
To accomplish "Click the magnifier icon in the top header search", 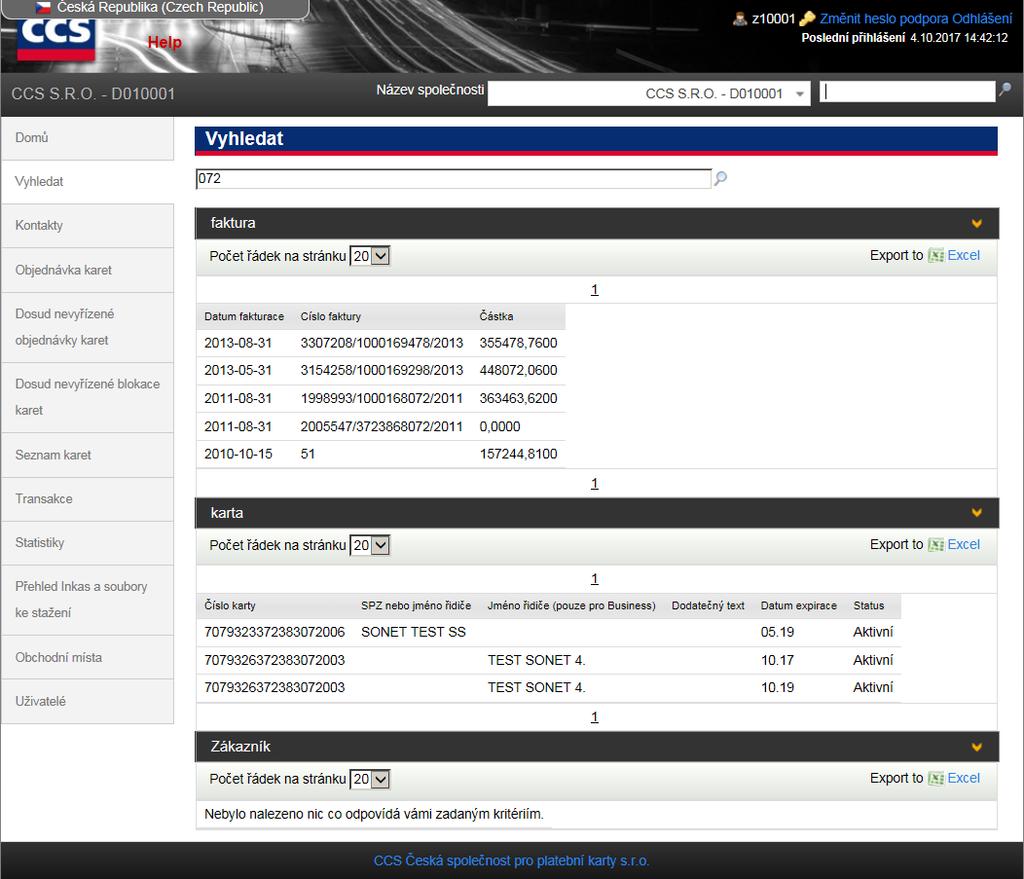I will pyautogui.click(x=1005, y=89).
